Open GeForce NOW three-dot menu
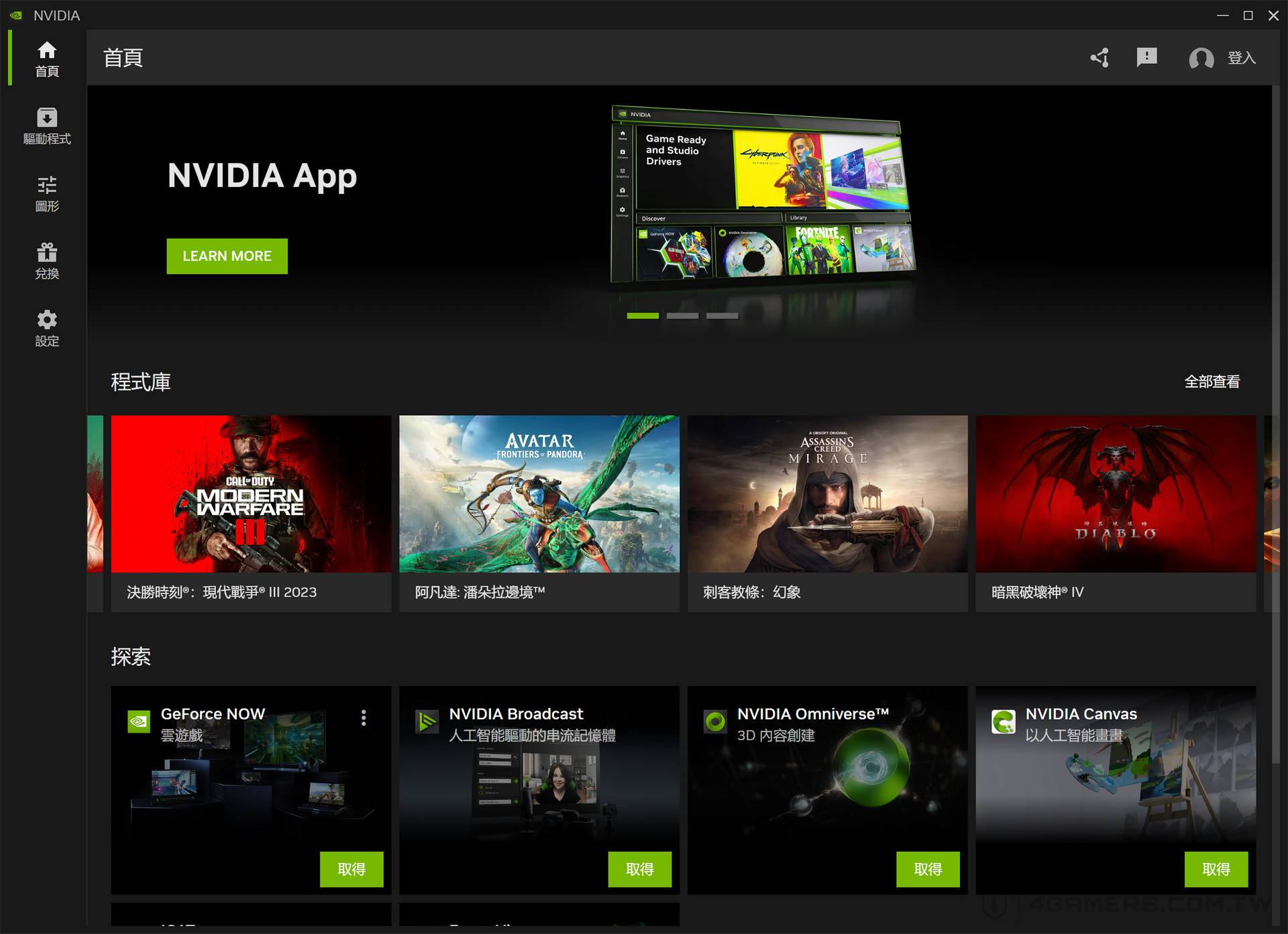1288x934 pixels. (x=364, y=718)
